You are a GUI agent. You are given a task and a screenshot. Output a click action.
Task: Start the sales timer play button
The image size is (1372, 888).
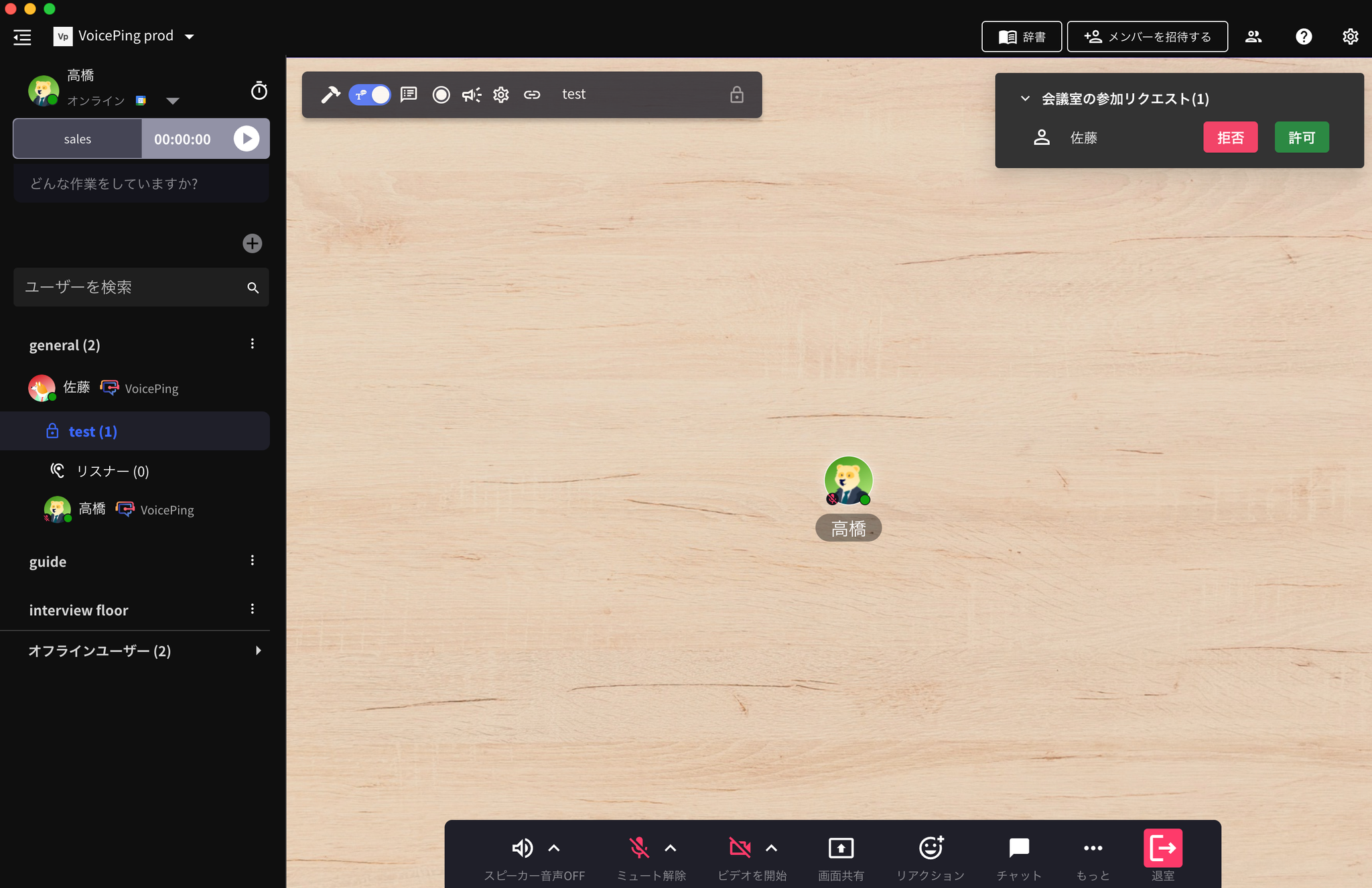pyautogui.click(x=246, y=139)
